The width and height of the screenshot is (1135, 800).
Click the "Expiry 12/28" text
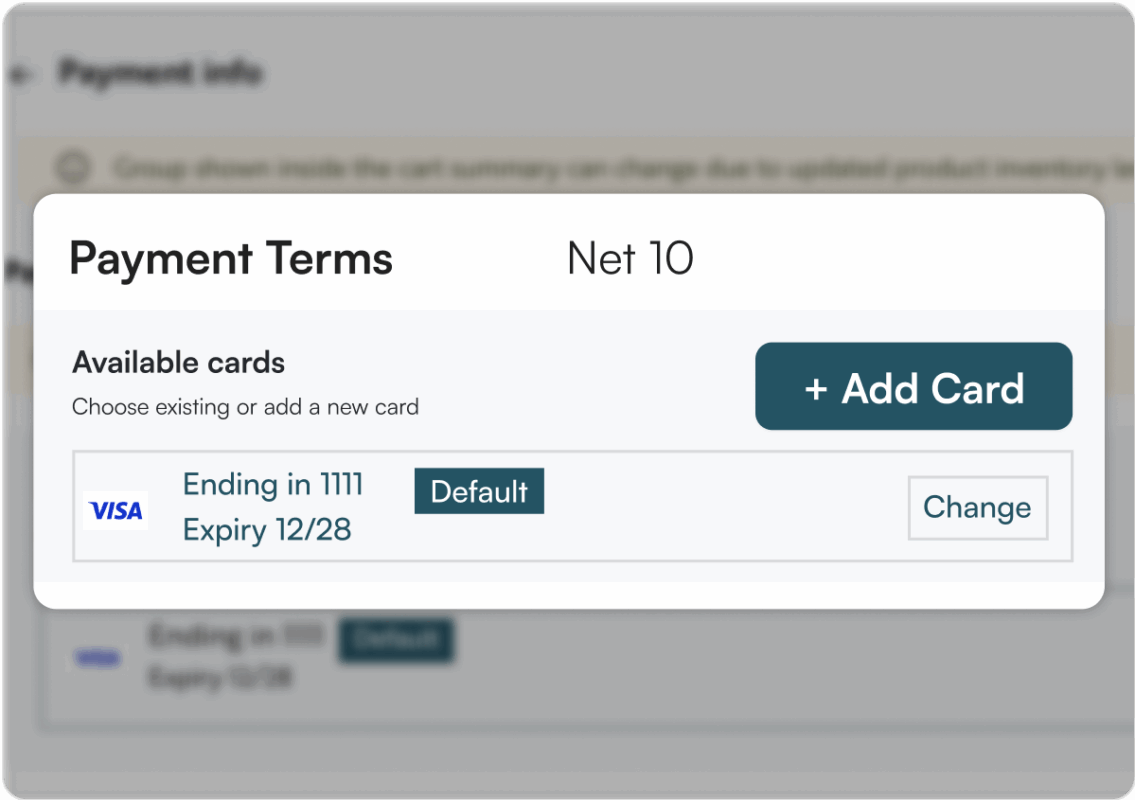coord(267,530)
